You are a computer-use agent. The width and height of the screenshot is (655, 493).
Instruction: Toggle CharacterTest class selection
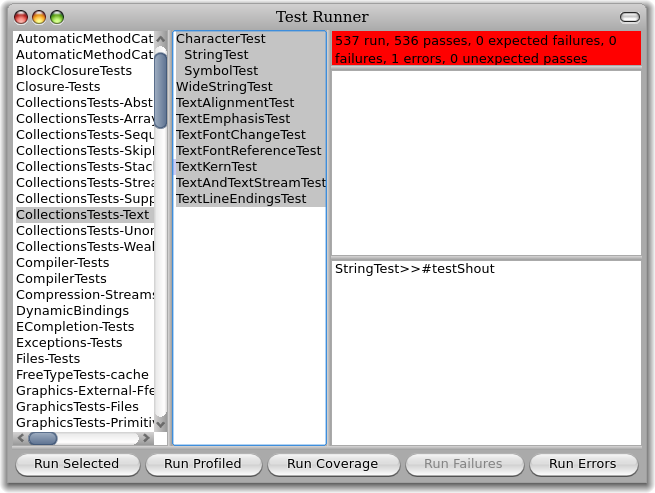pos(220,39)
